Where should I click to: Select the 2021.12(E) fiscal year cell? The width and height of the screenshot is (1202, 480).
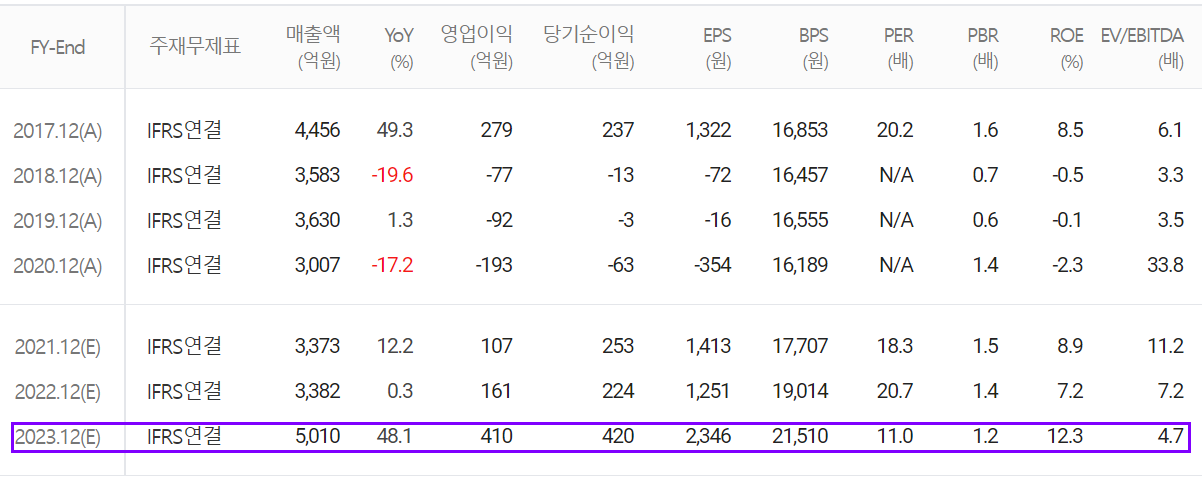pos(58,346)
